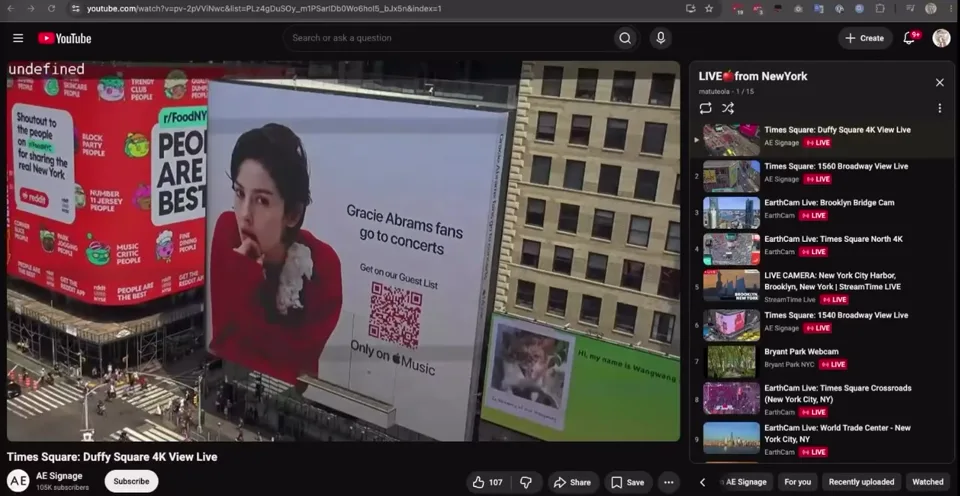Bookmark this page with the star

tap(709, 9)
